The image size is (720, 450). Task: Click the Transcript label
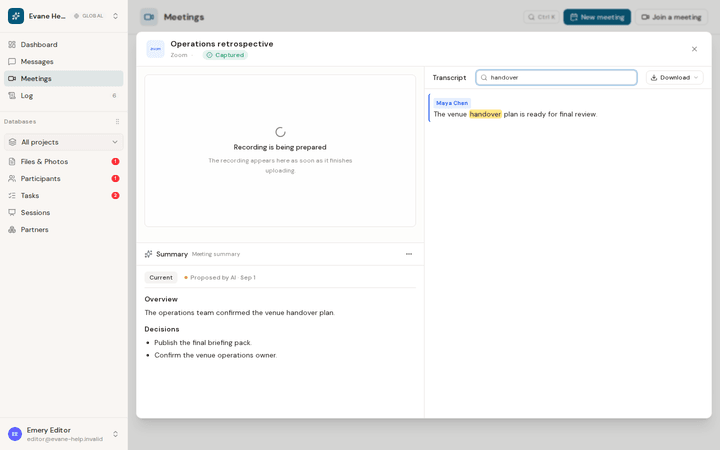(x=449, y=78)
